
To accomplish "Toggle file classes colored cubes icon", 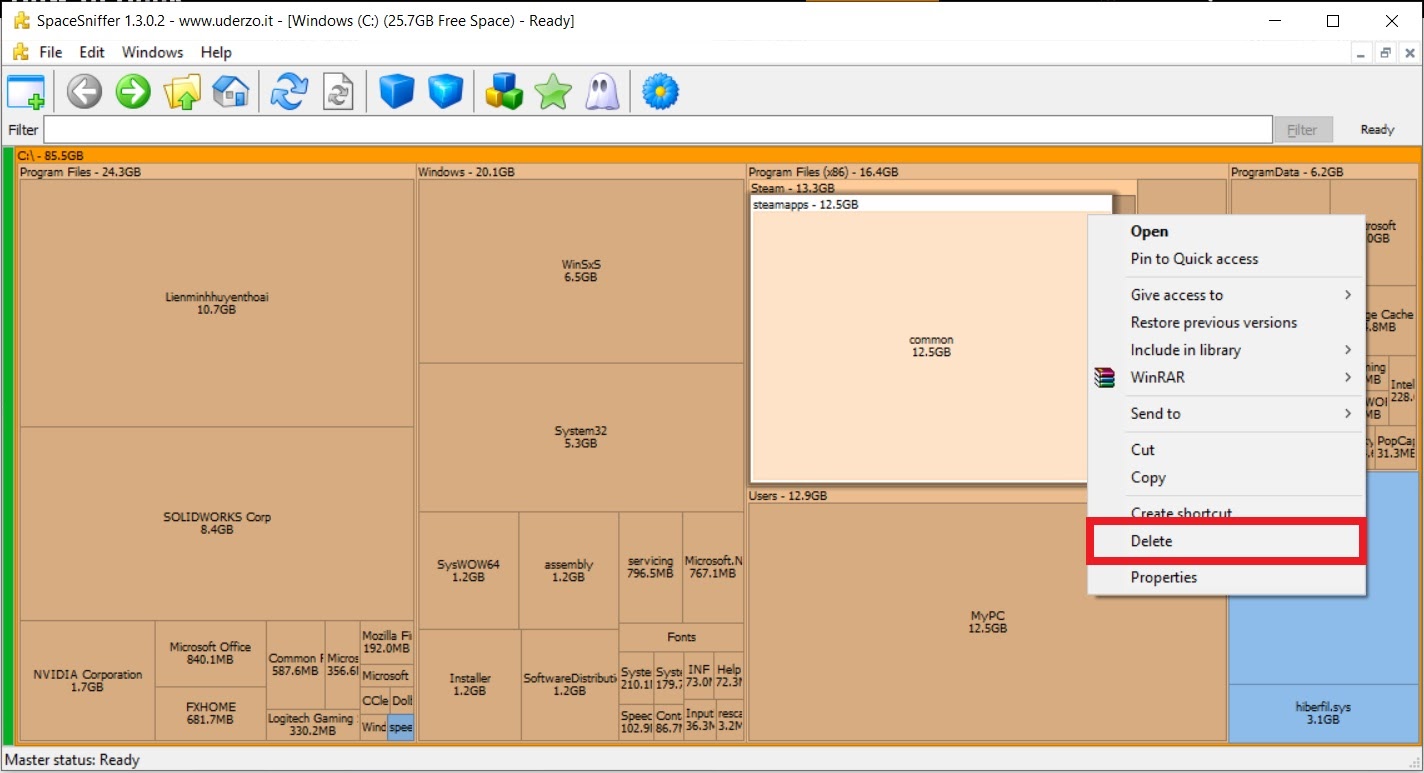I will pos(504,92).
